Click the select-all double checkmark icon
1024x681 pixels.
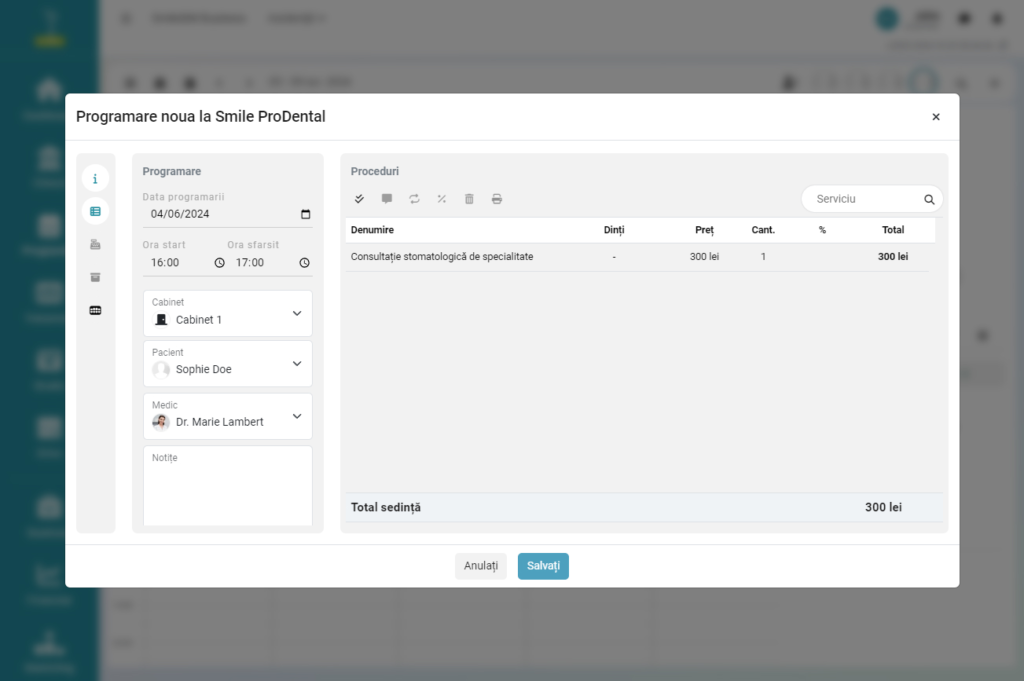359,199
